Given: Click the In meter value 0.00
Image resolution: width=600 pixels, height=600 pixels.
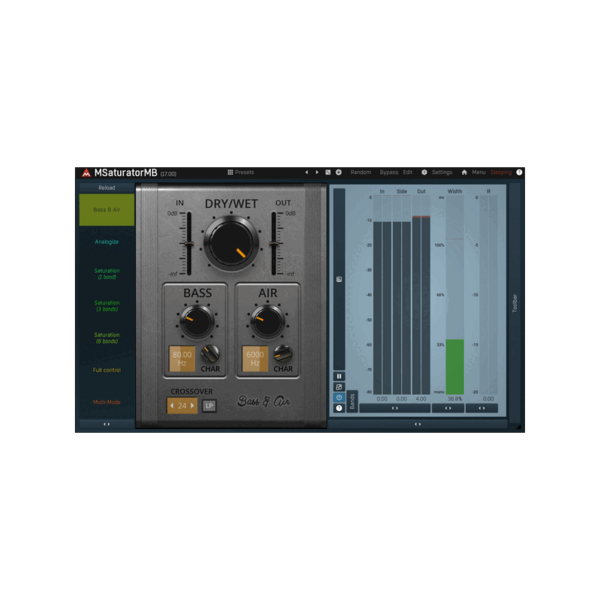Looking at the screenshot, I should pyautogui.click(x=382, y=399).
